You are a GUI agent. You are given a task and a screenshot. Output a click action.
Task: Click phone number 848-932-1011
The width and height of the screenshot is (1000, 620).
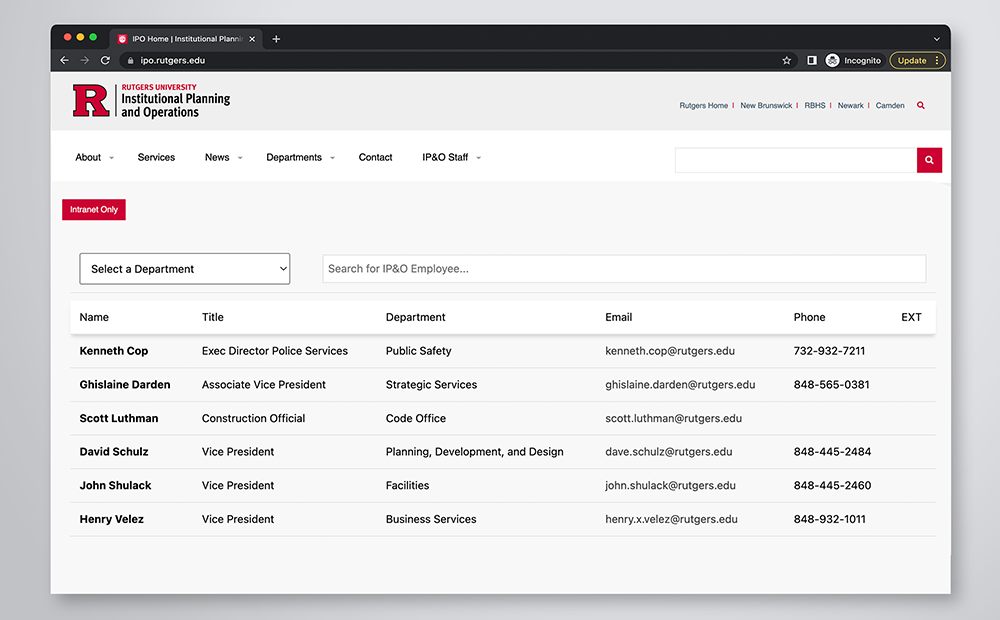point(830,520)
